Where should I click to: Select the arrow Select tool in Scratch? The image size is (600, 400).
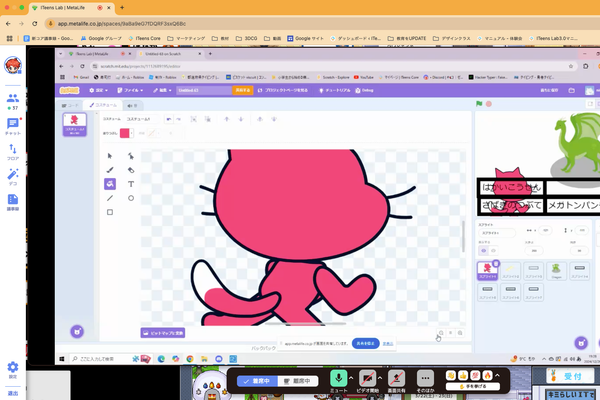pyautogui.click(x=110, y=156)
